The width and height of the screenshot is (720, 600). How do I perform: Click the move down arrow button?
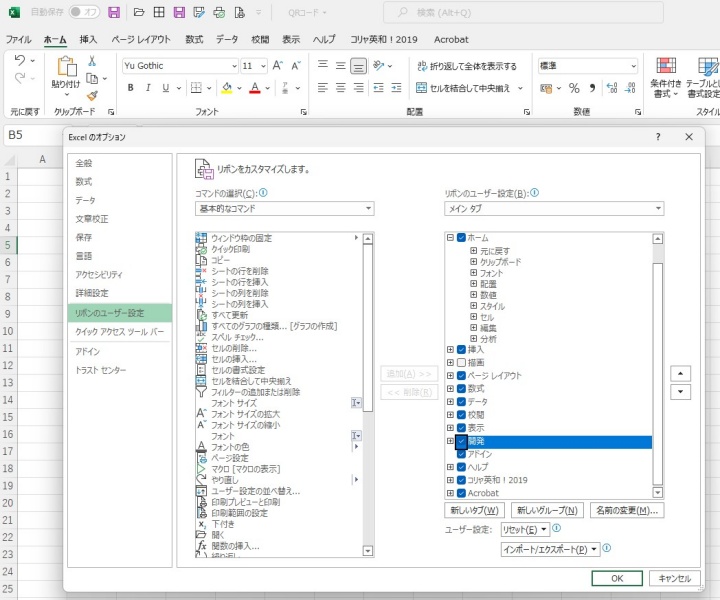680,392
